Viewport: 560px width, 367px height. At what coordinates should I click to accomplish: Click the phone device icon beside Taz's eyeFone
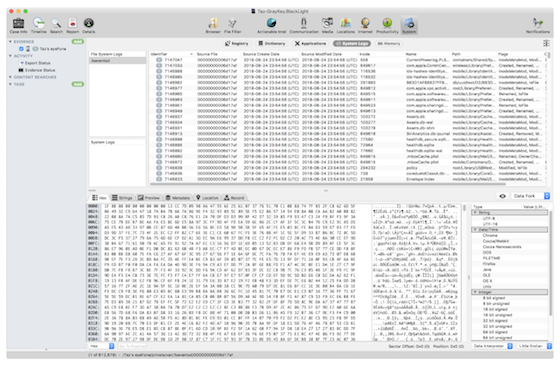(28, 49)
